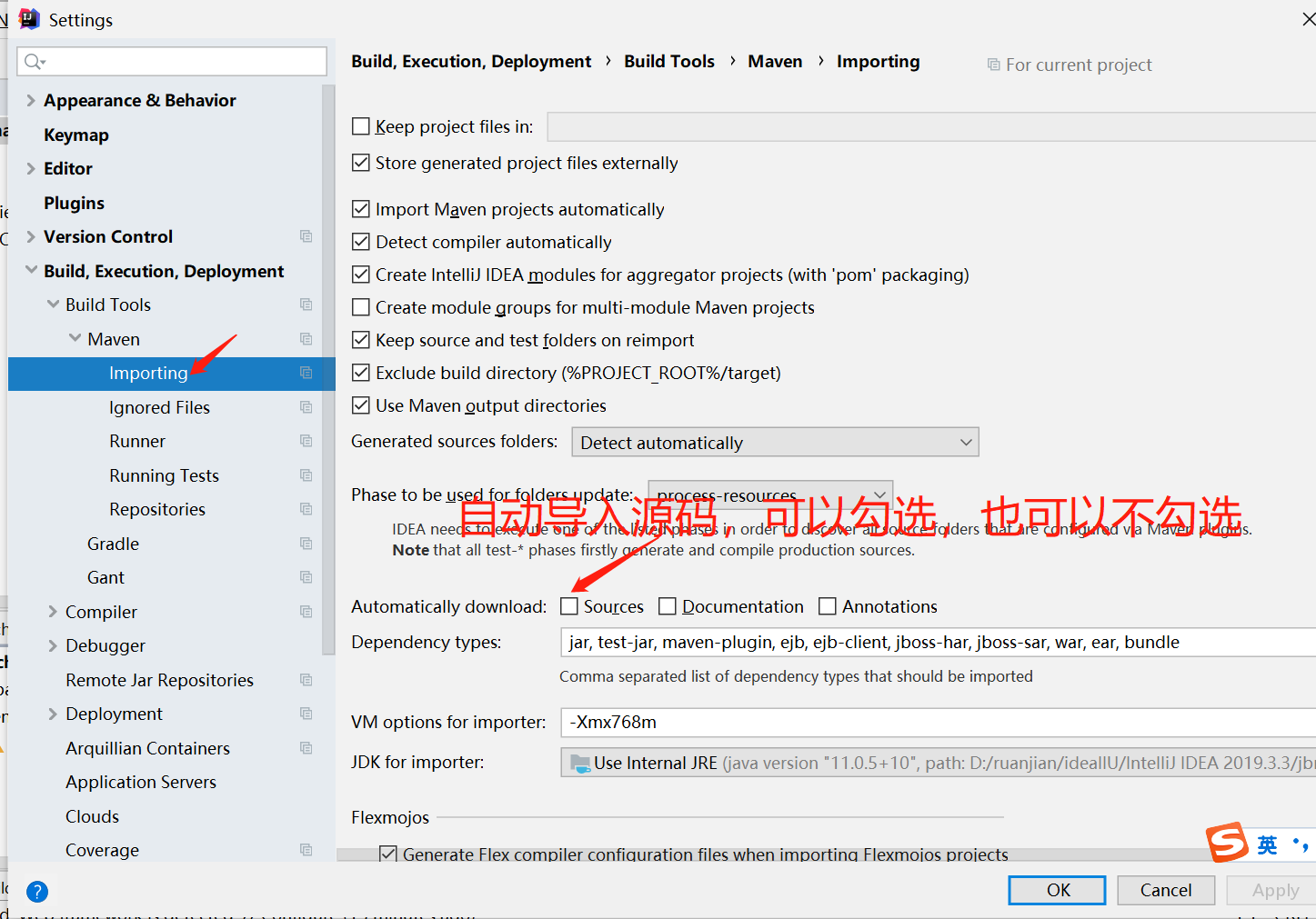Click the VM options for importer field
1316x919 pixels.
pos(938,722)
